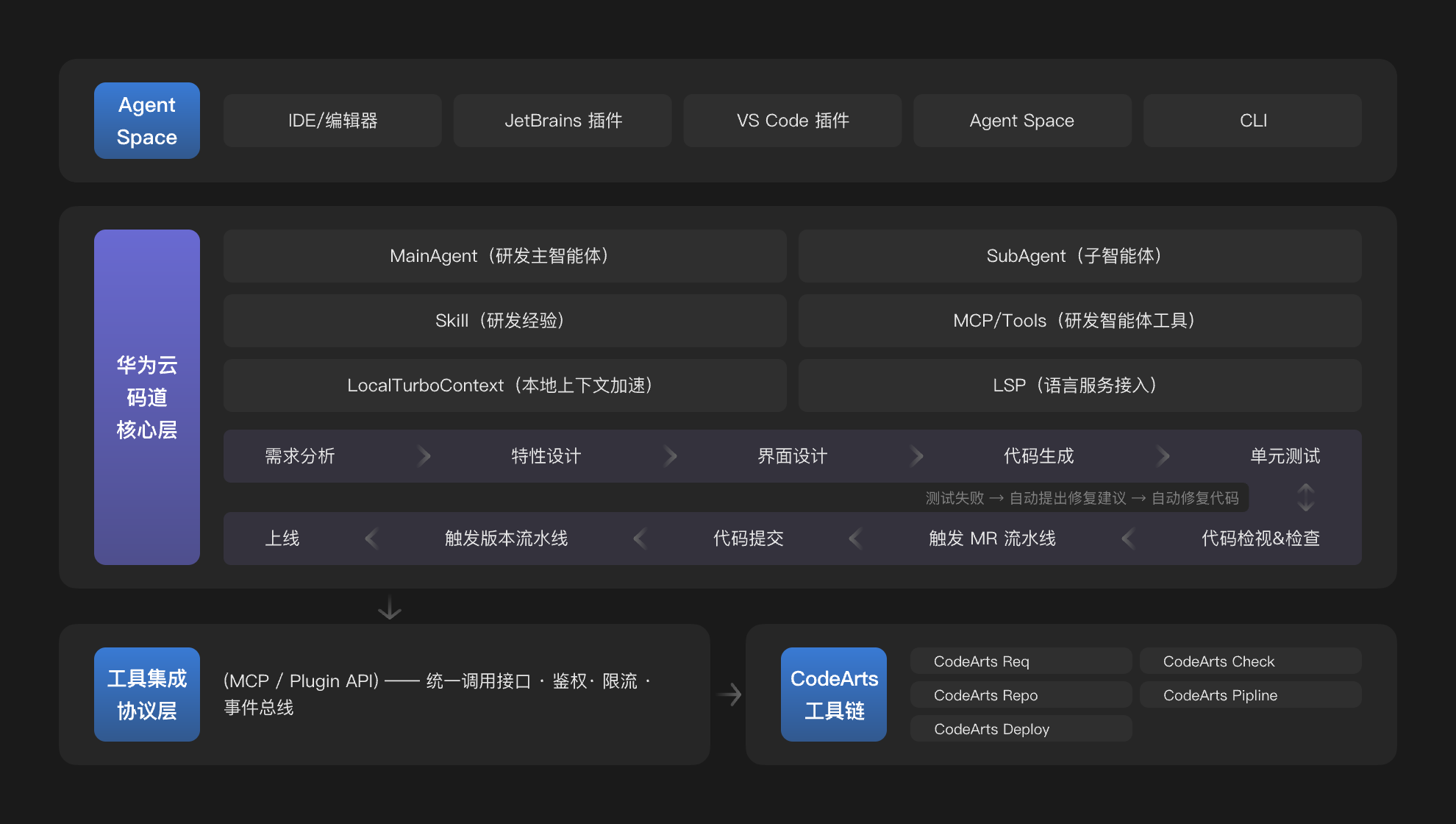Click the 界面设计 step
1456x824 pixels.
pyautogui.click(x=793, y=456)
